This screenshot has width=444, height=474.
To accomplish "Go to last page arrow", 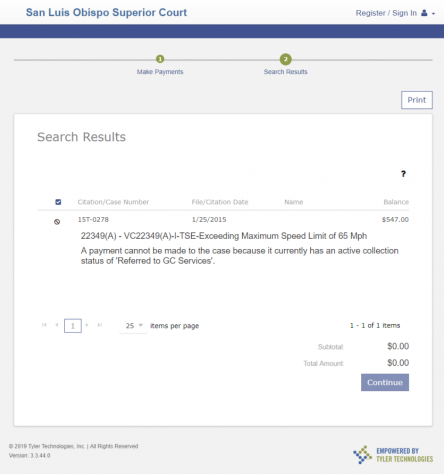I will [x=100, y=325].
